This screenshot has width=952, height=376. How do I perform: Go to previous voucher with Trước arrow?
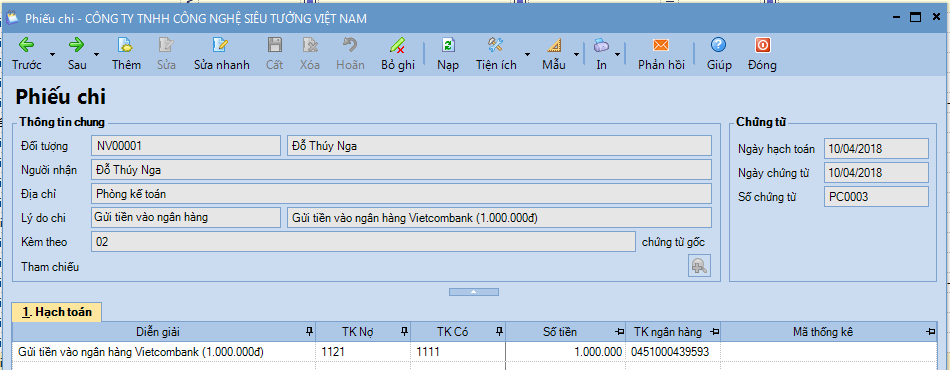(27, 53)
